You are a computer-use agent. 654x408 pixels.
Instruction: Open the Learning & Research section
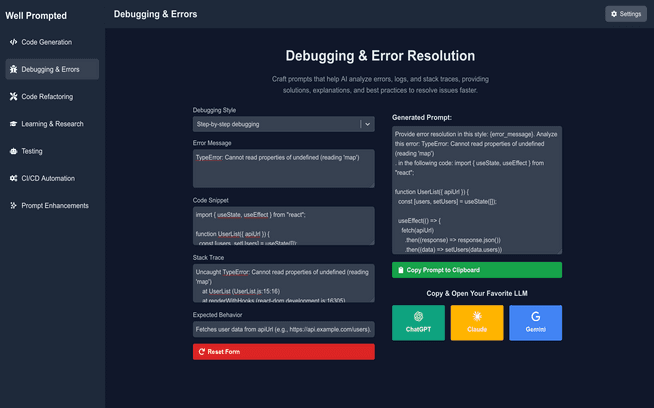52,124
